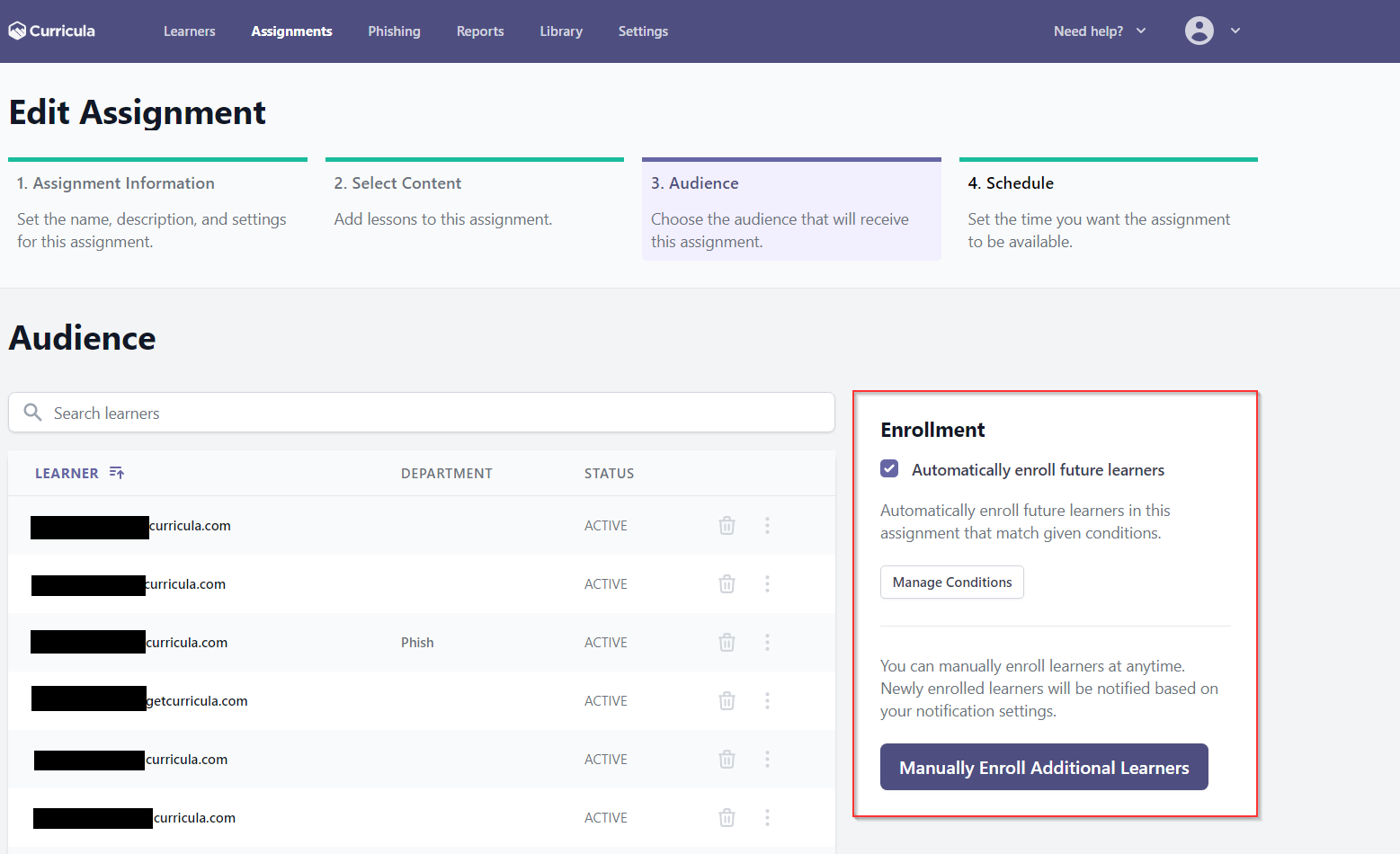Sort by the LEARNER column header

pos(67,473)
